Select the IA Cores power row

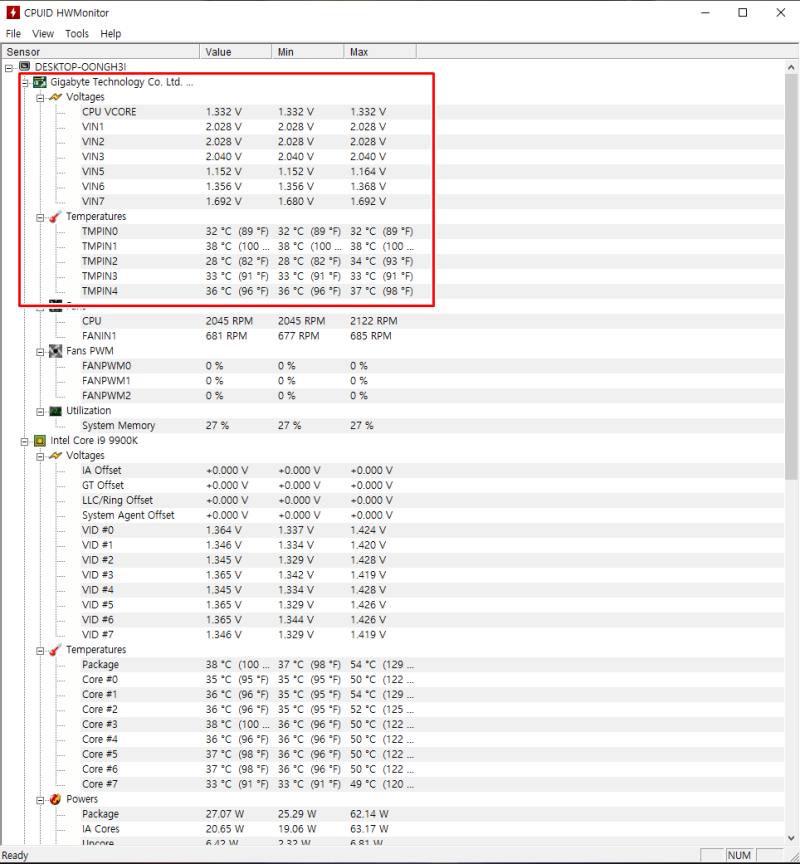[431, 829]
